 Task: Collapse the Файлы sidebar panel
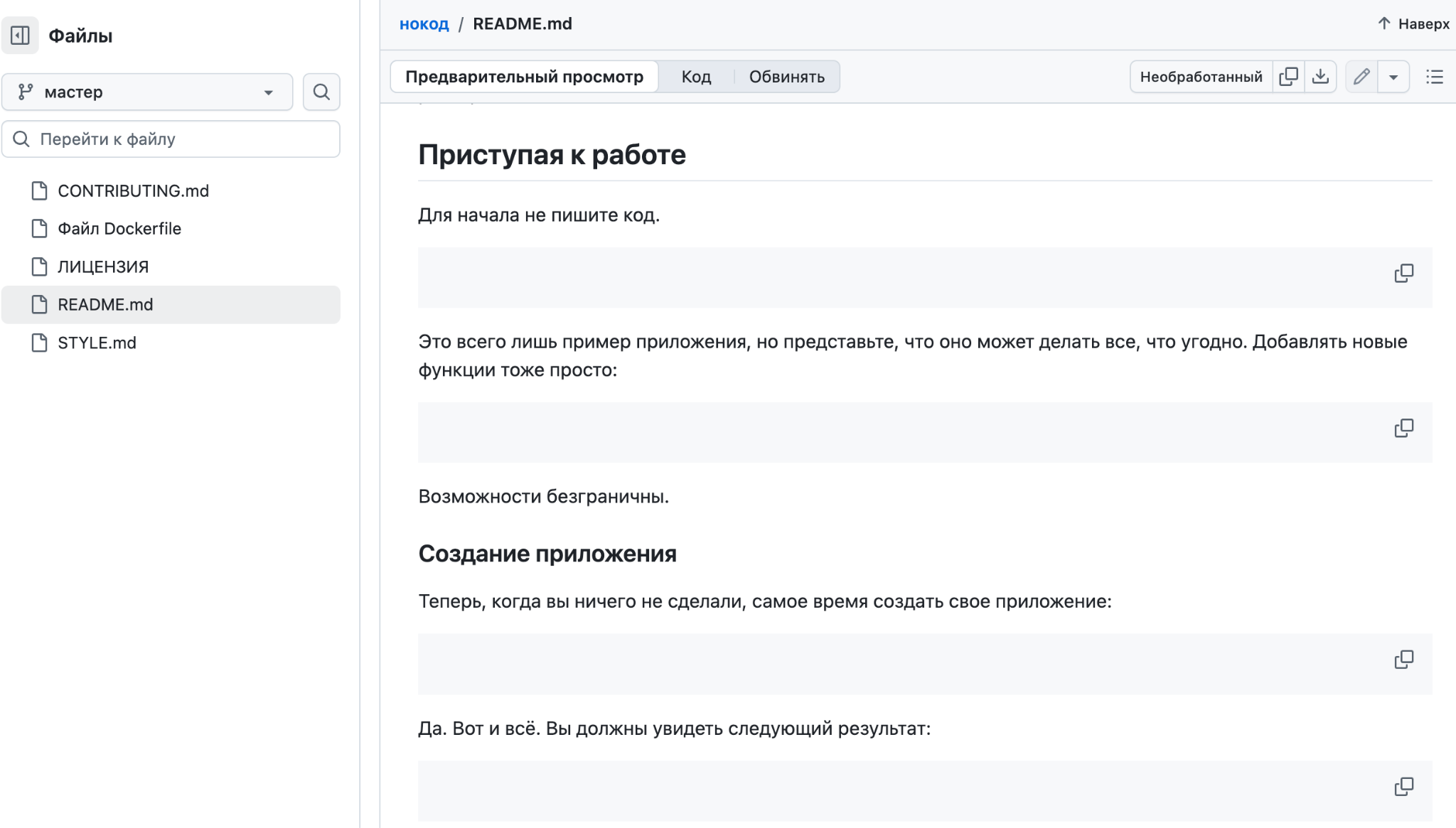click(x=20, y=35)
